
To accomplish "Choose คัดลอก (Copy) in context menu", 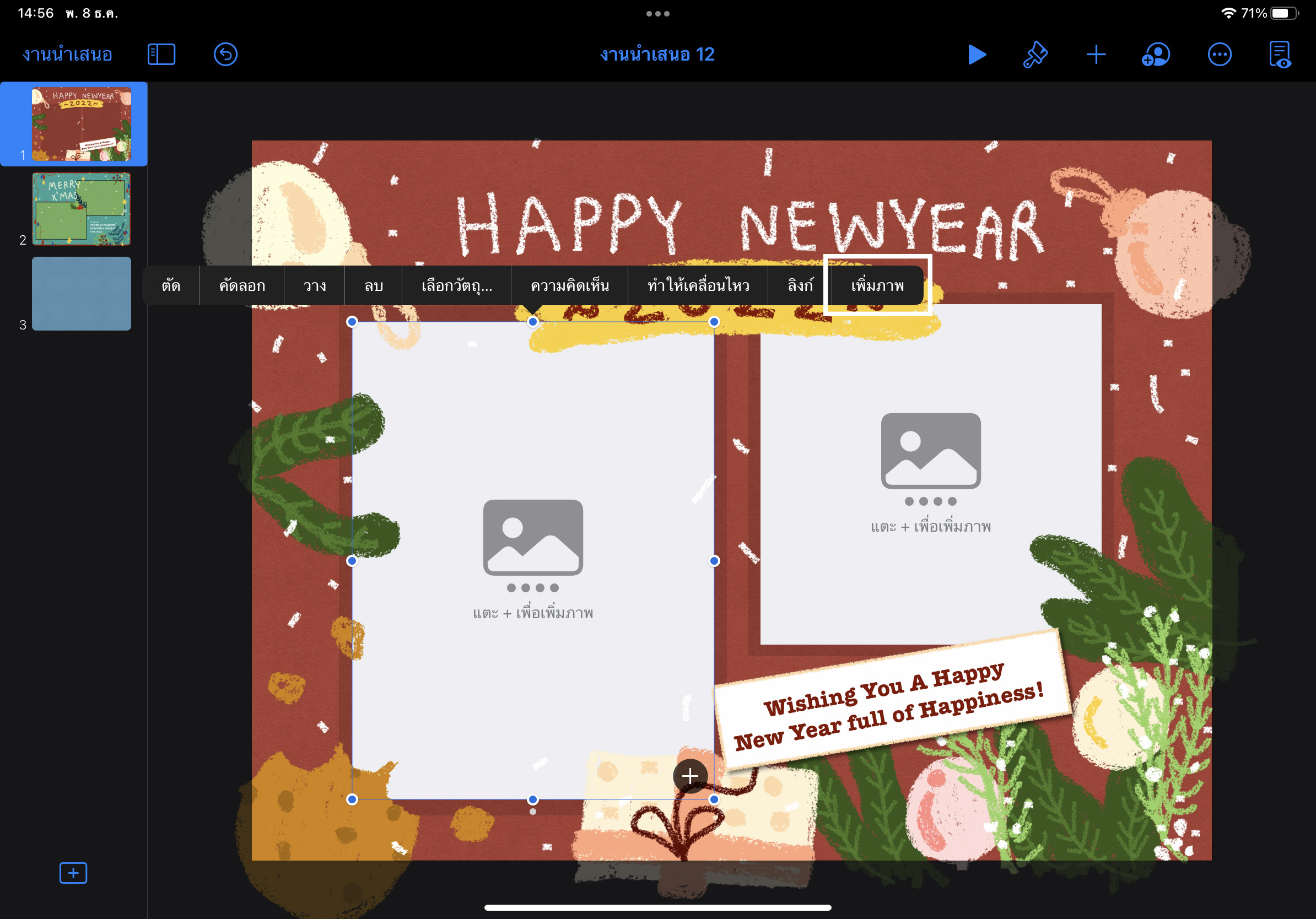I will pos(242,285).
